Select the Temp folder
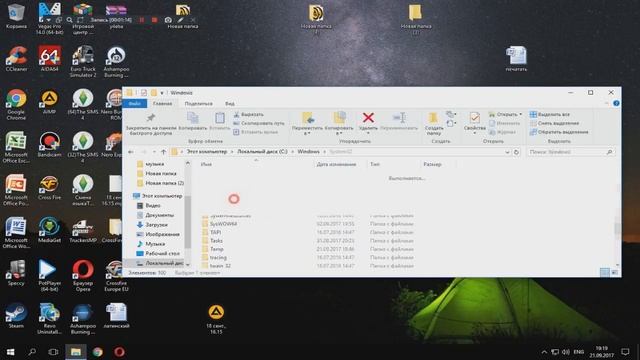Screen dimensions: 640x360 pyautogui.click(x=213, y=249)
